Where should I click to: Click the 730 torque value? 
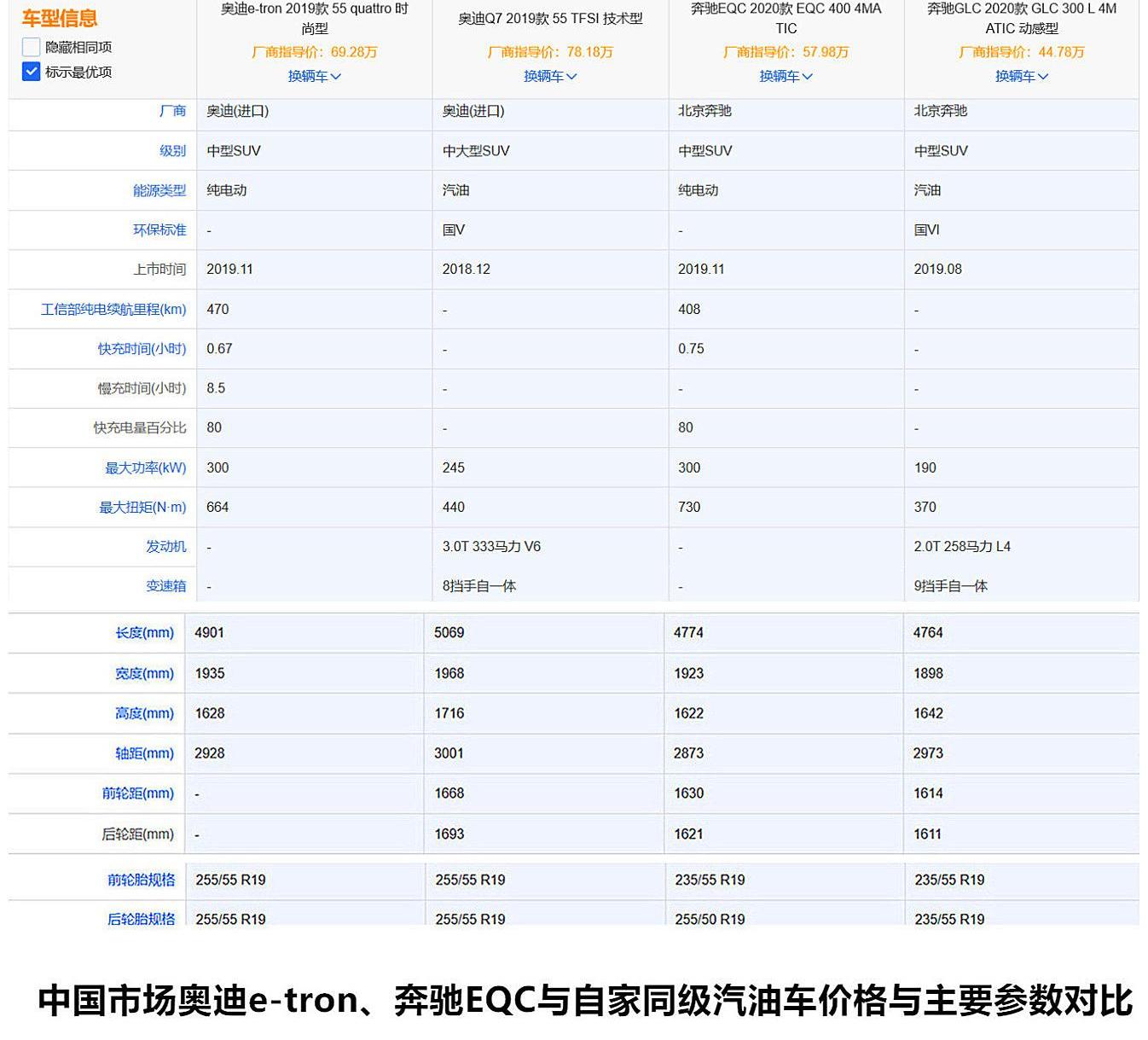(x=689, y=507)
